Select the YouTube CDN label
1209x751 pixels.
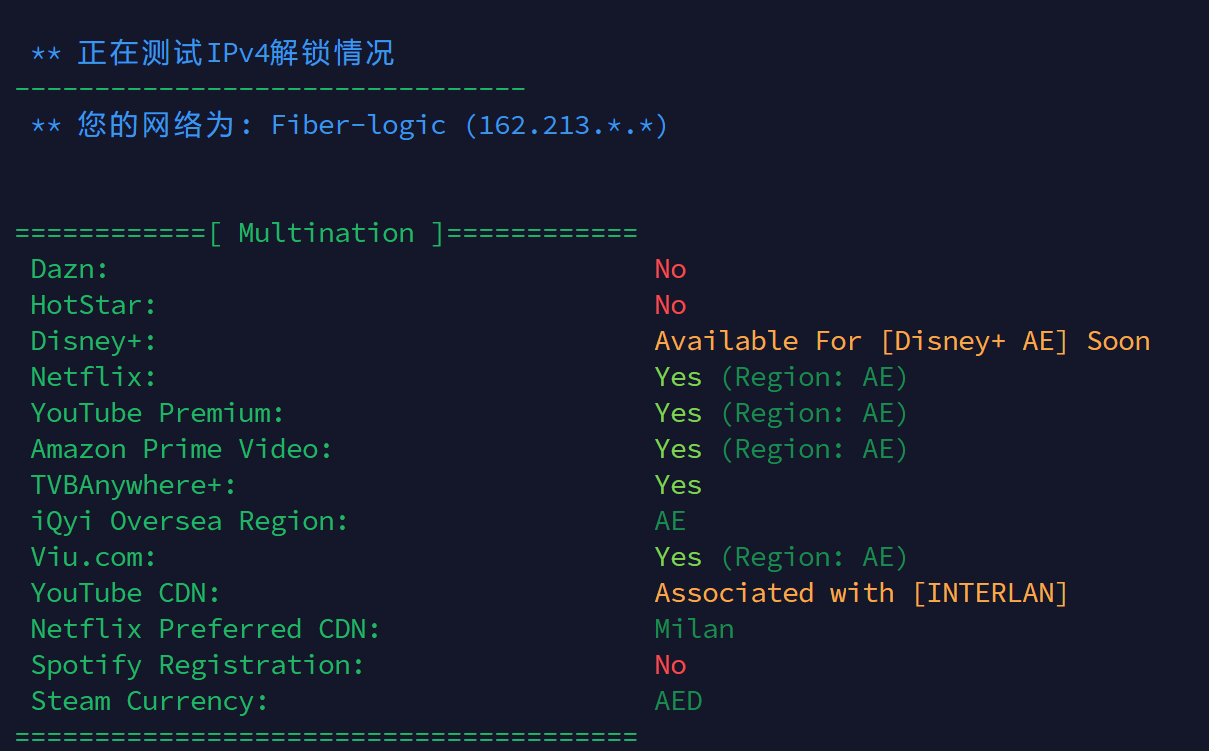[x=126, y=593]
